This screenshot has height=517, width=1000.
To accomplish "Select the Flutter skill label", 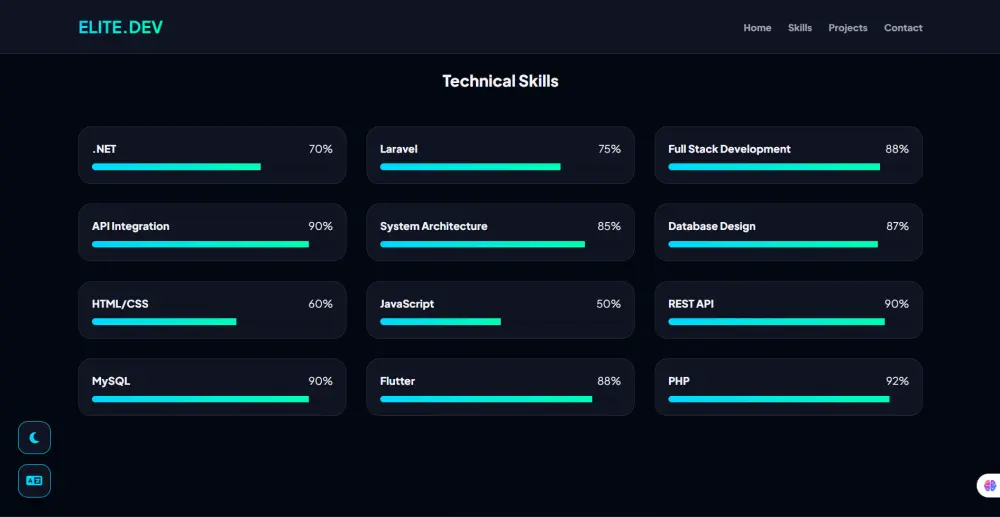I will tap(397, 381).
